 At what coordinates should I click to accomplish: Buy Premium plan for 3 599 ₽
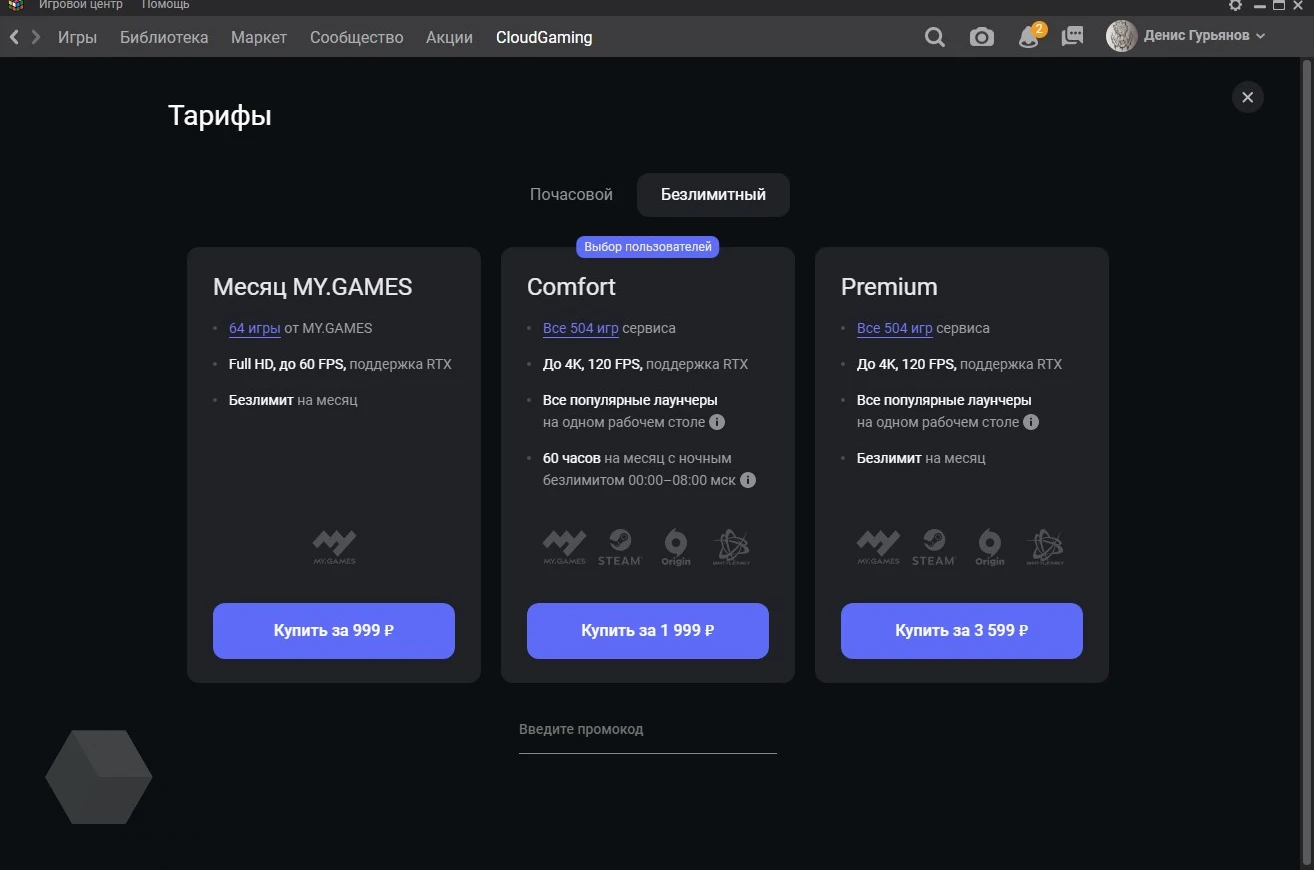click(x=962, y=631)
